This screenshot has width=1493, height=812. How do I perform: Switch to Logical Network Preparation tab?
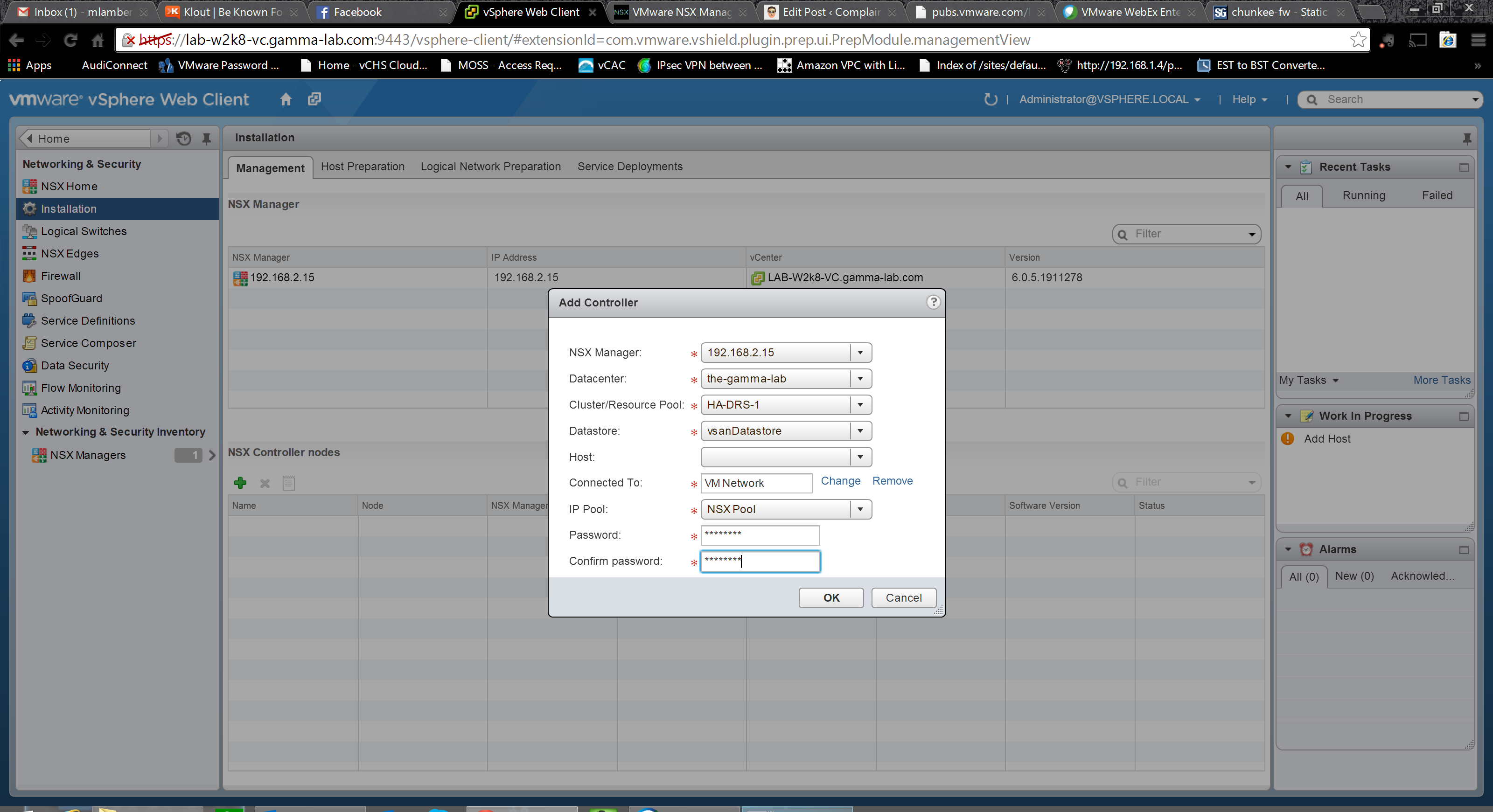(490, 166)
